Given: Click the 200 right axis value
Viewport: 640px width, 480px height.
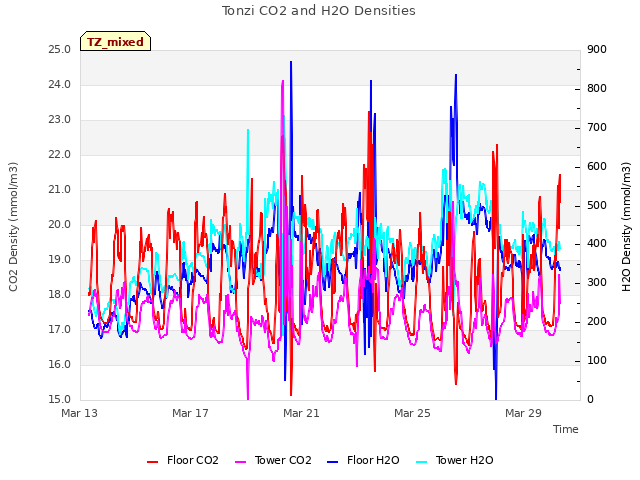Looking at the screenshot, I should click(x=597, y=322).
